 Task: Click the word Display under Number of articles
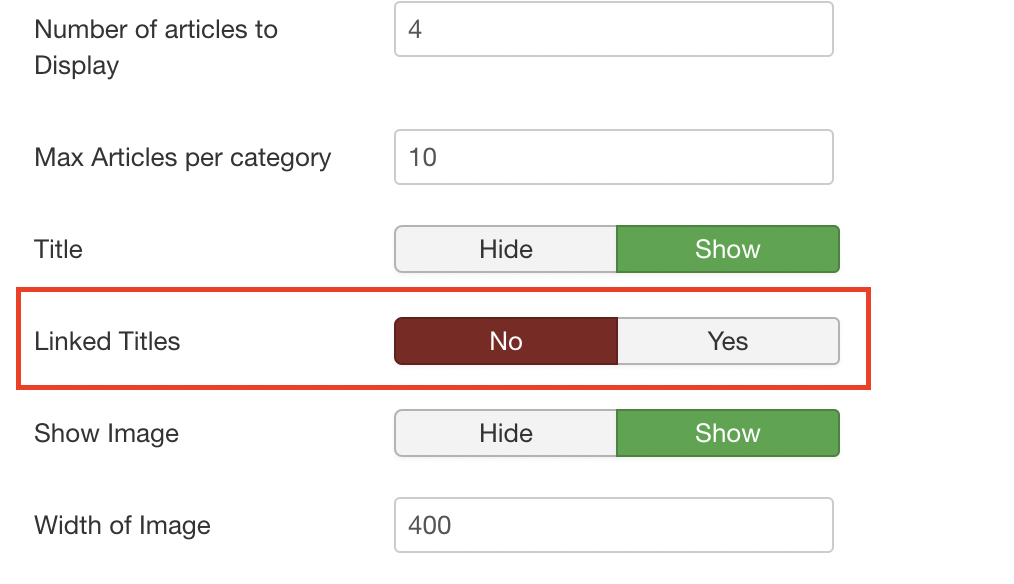point(76,66)
